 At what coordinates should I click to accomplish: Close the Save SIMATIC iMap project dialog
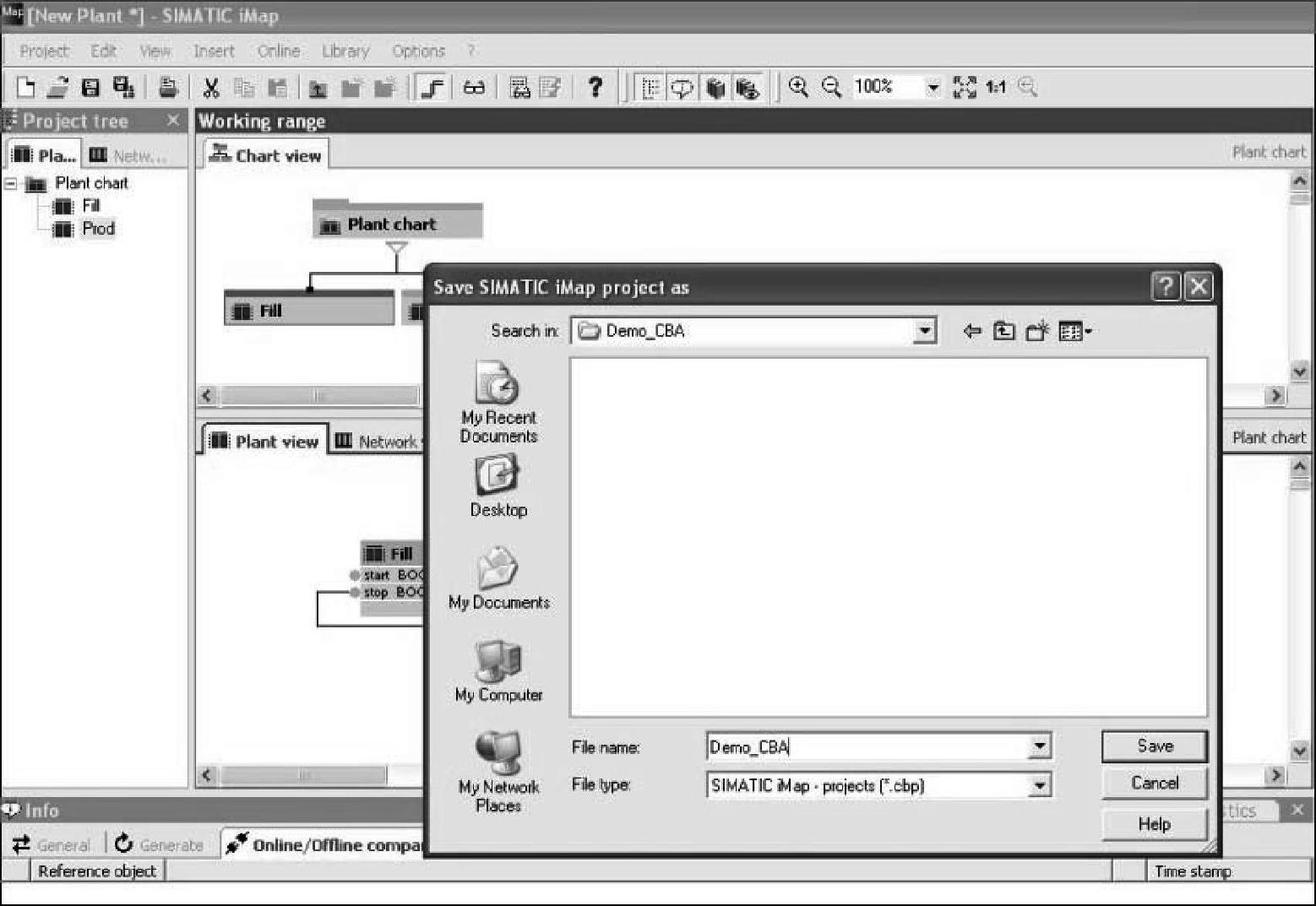click(x=1199, y=287)
